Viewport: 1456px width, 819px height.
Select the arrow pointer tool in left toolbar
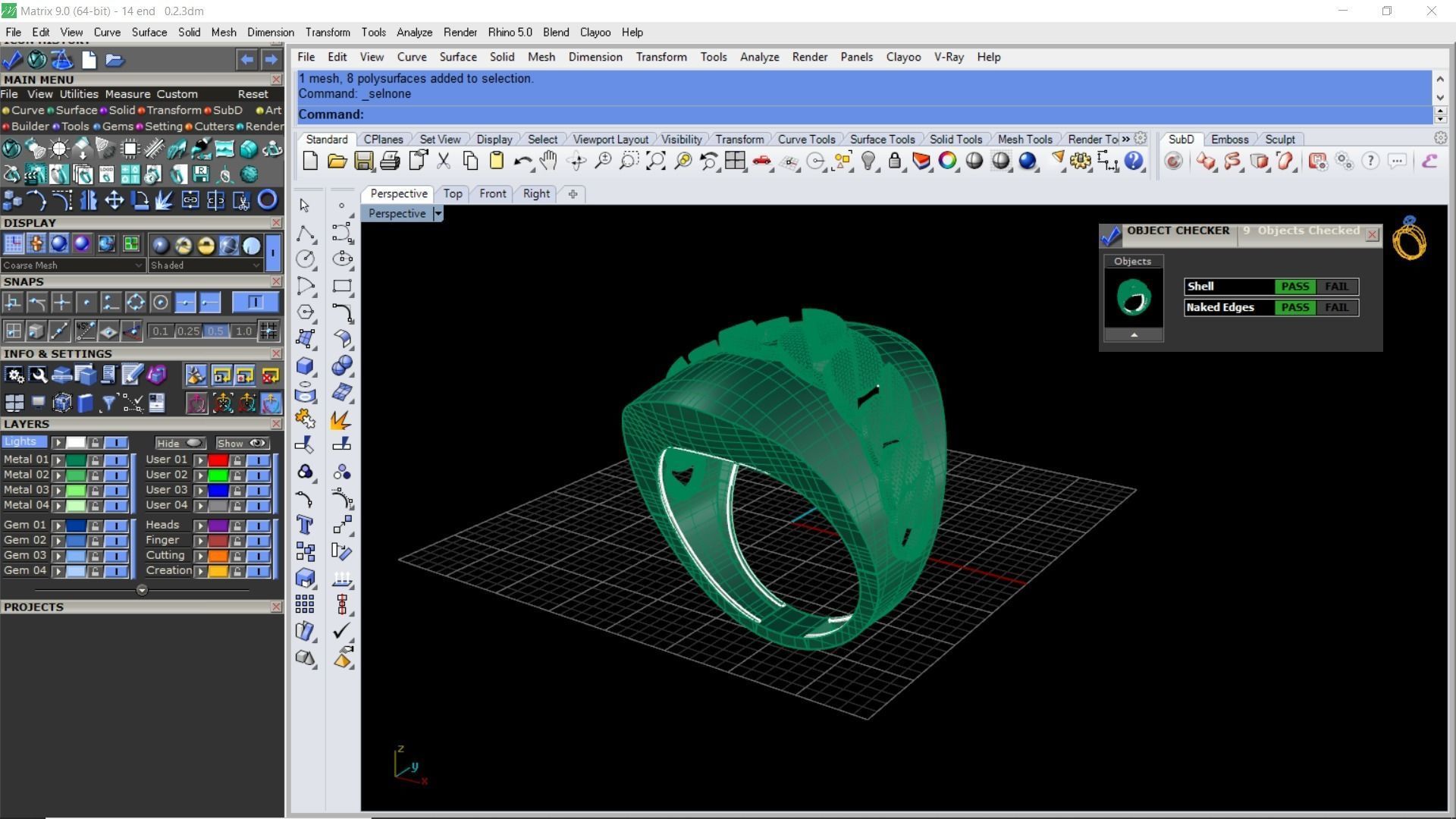tap(305, 206)
